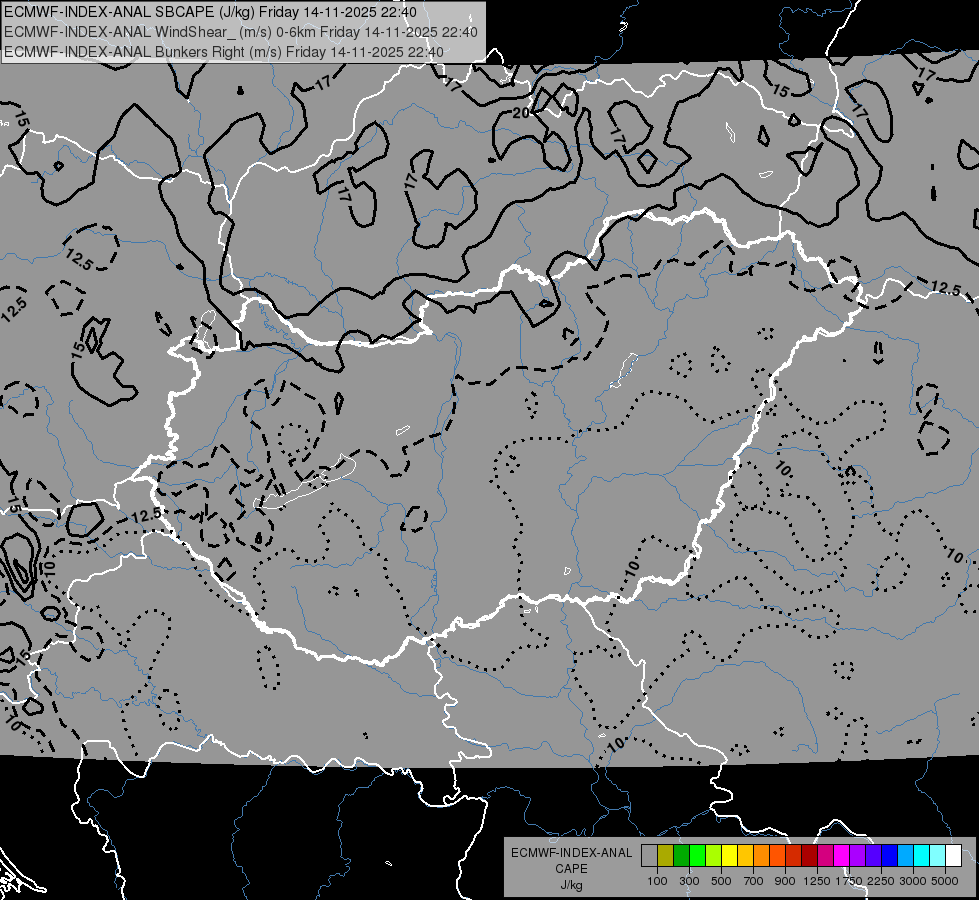Click the pure blue legend swatch

pyautogui.click(x=889, y=855)
